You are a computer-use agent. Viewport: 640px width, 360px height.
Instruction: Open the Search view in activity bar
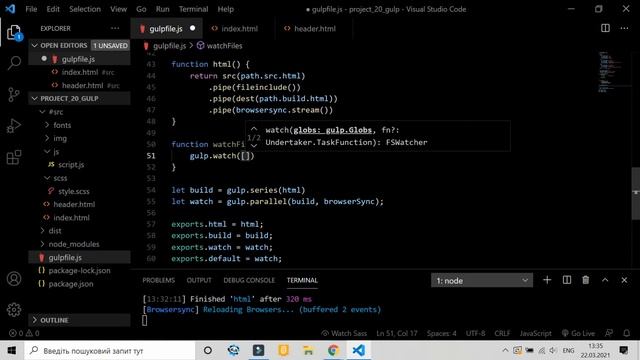pyautogui.click(x=14, y=62)
